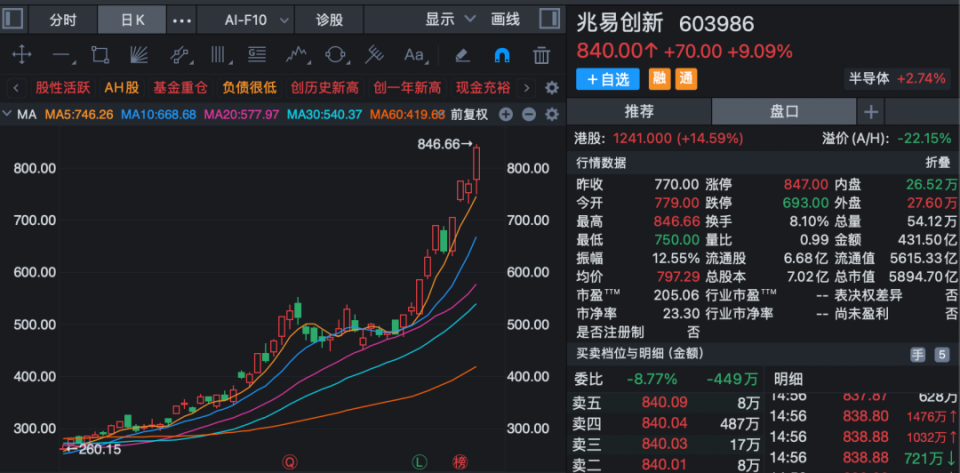The height and width of the screenshot is (473, 960).
Task: Toggle the blue magnet snap tool
Action: coord(501,56)
